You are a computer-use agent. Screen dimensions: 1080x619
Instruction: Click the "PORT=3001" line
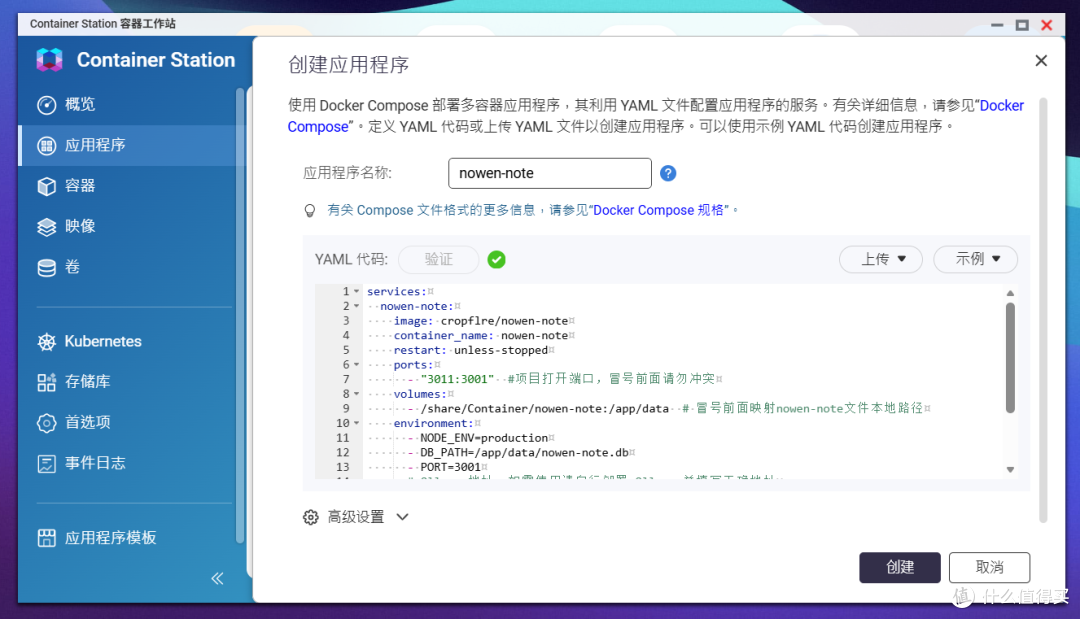click(x=450, y=467)
